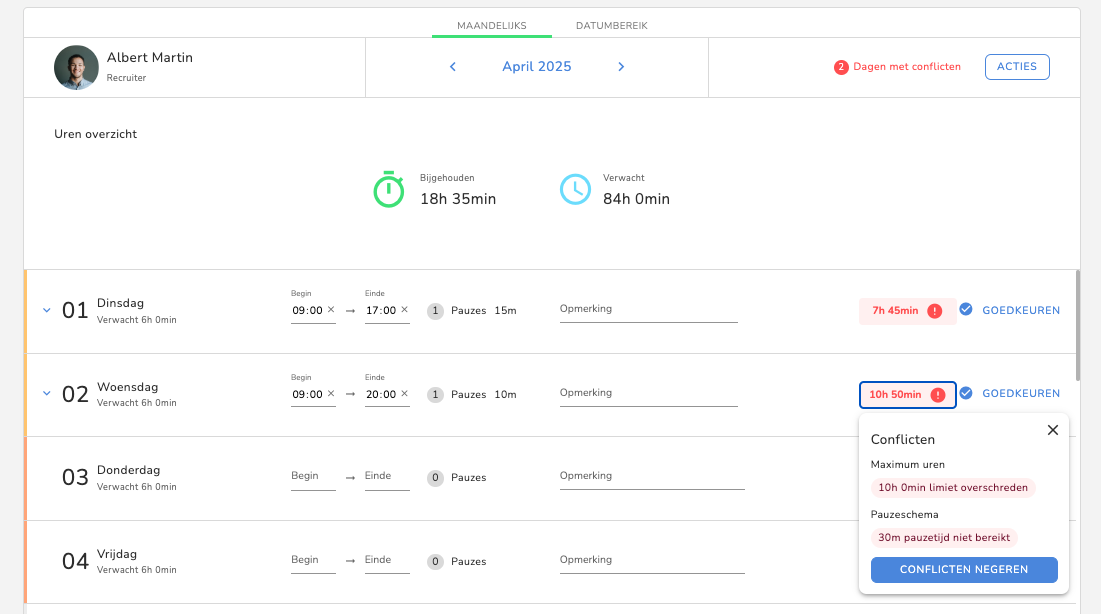
Task: Click '10h 0min limiet overschreden' chip
Action: [953, 488]
